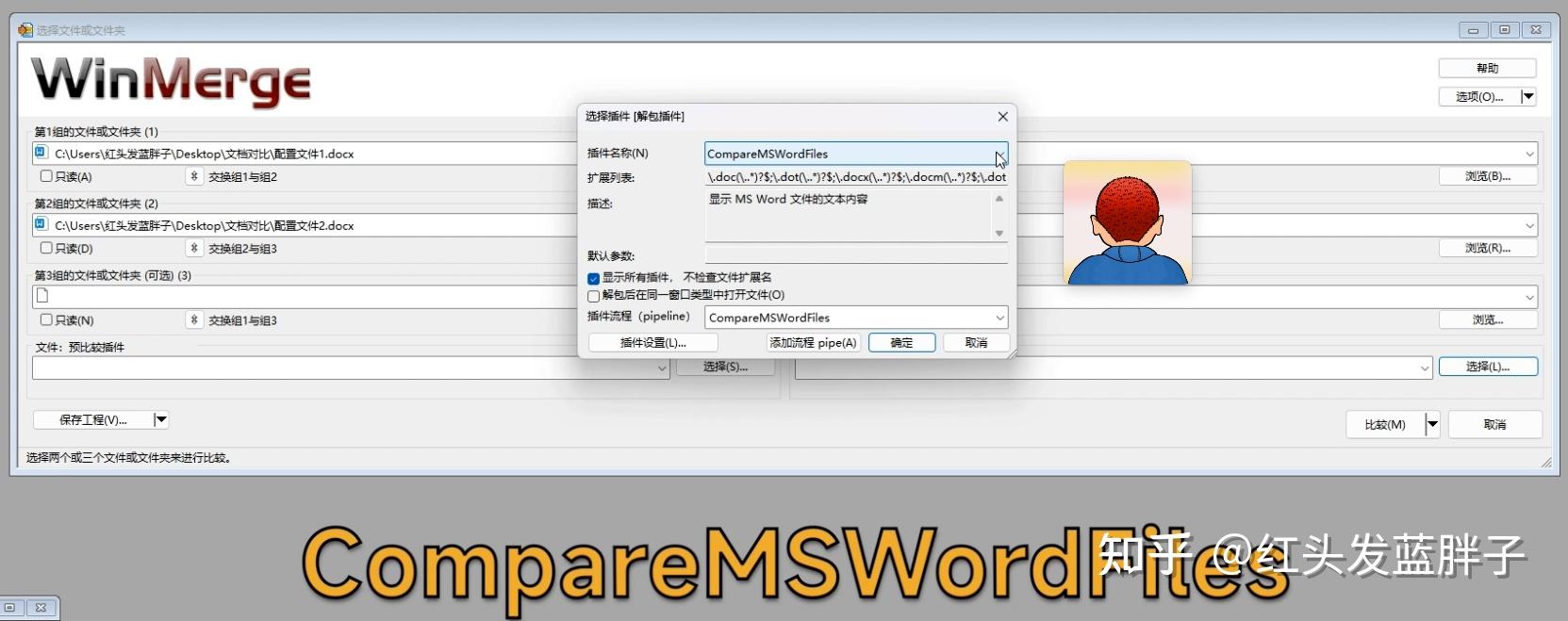Click 插件设置(L)... in the plugin dialog
1568x621 pixels.
652,342
